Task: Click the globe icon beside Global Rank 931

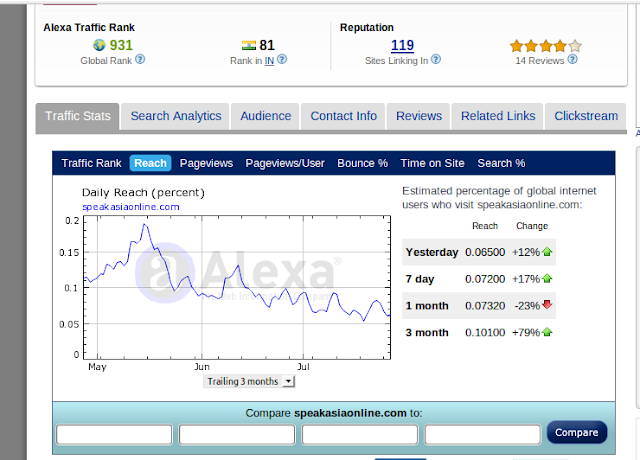Action: pos(99,45)
